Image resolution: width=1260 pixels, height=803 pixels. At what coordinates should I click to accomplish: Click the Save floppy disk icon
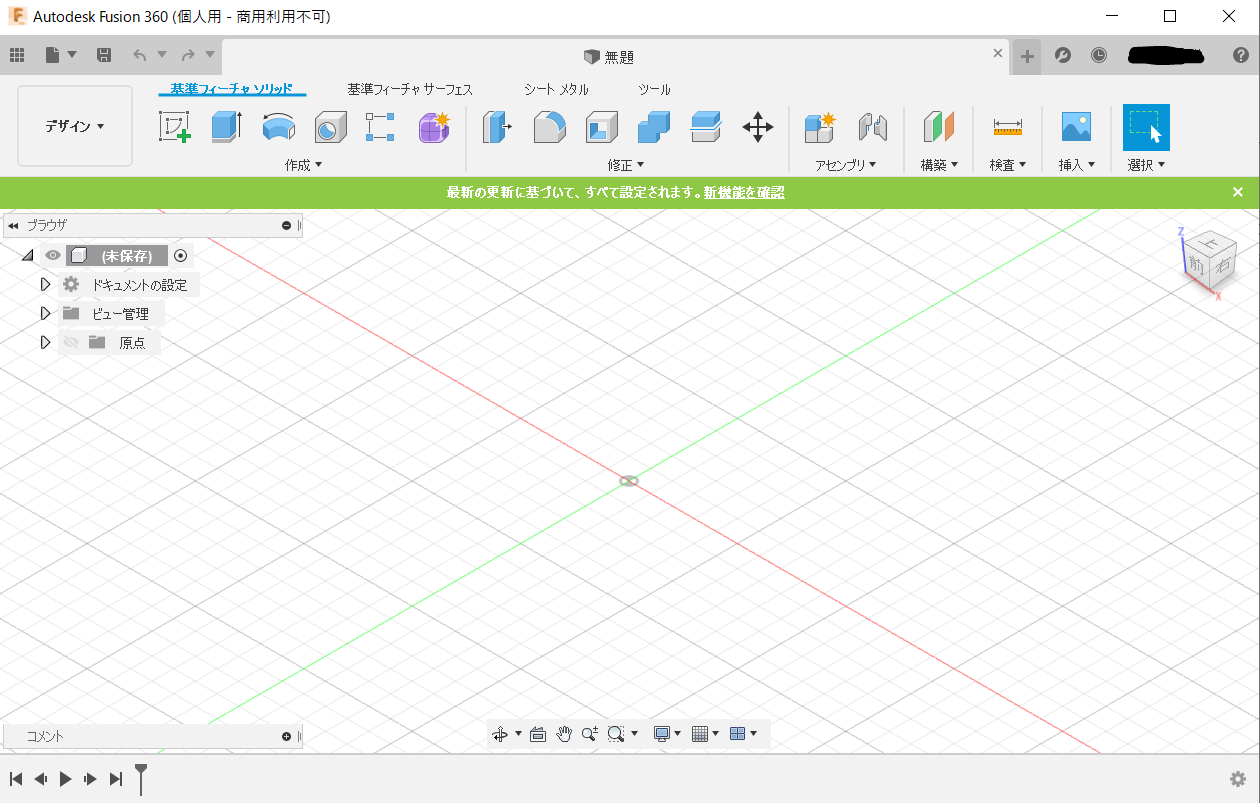[104, 55]
